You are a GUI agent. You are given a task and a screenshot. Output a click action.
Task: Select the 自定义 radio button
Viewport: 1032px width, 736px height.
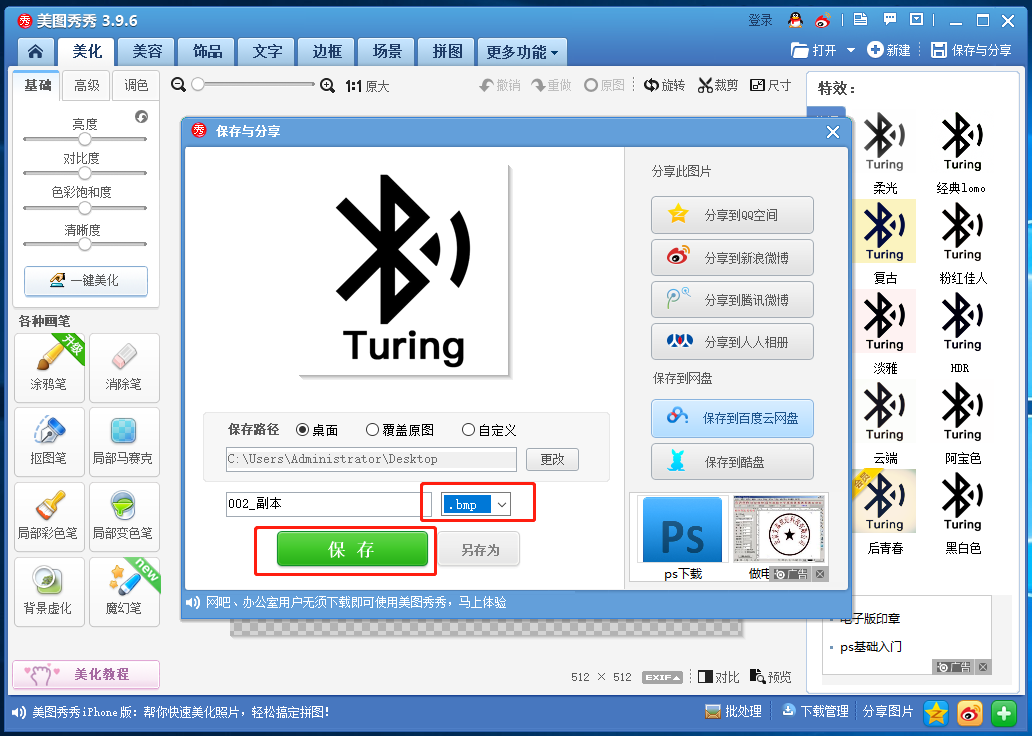point(468,430)
